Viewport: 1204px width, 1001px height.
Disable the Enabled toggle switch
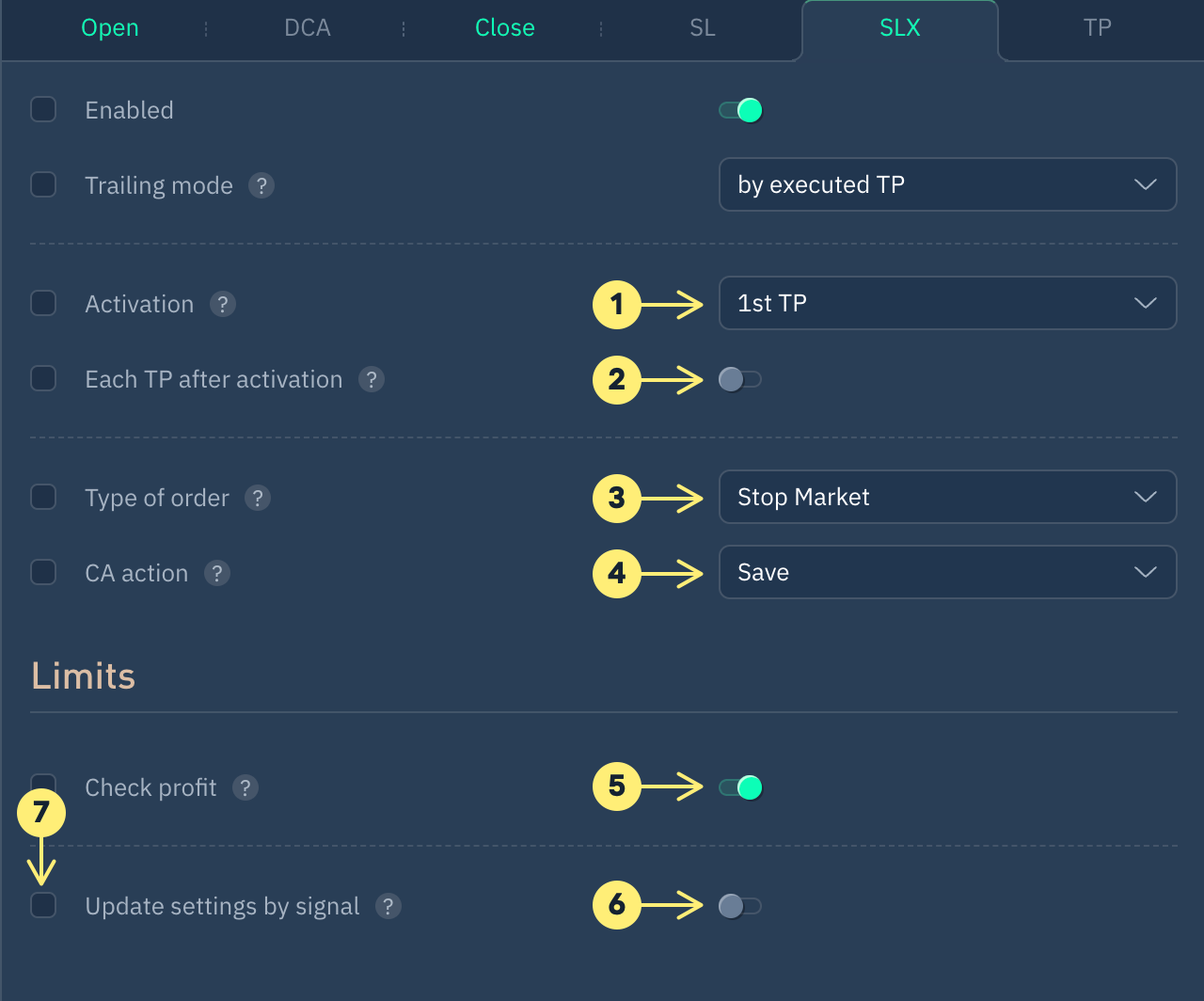pyautogui.click(x=740, y=110)
